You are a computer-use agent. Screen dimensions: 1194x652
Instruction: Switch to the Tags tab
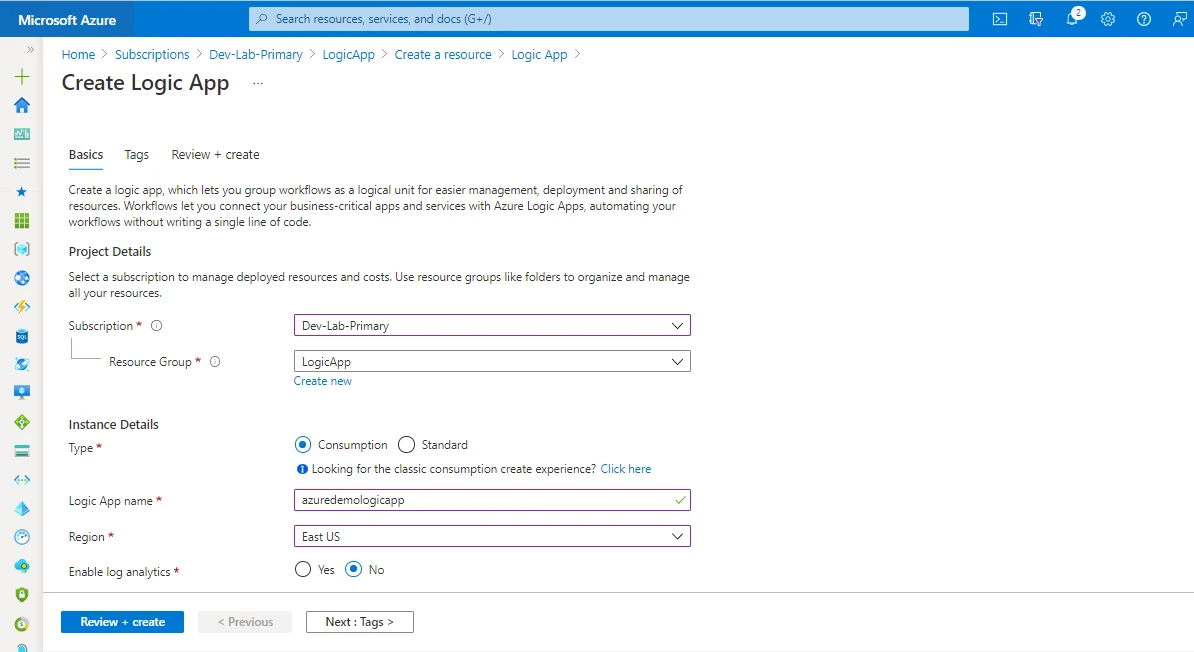136,155
